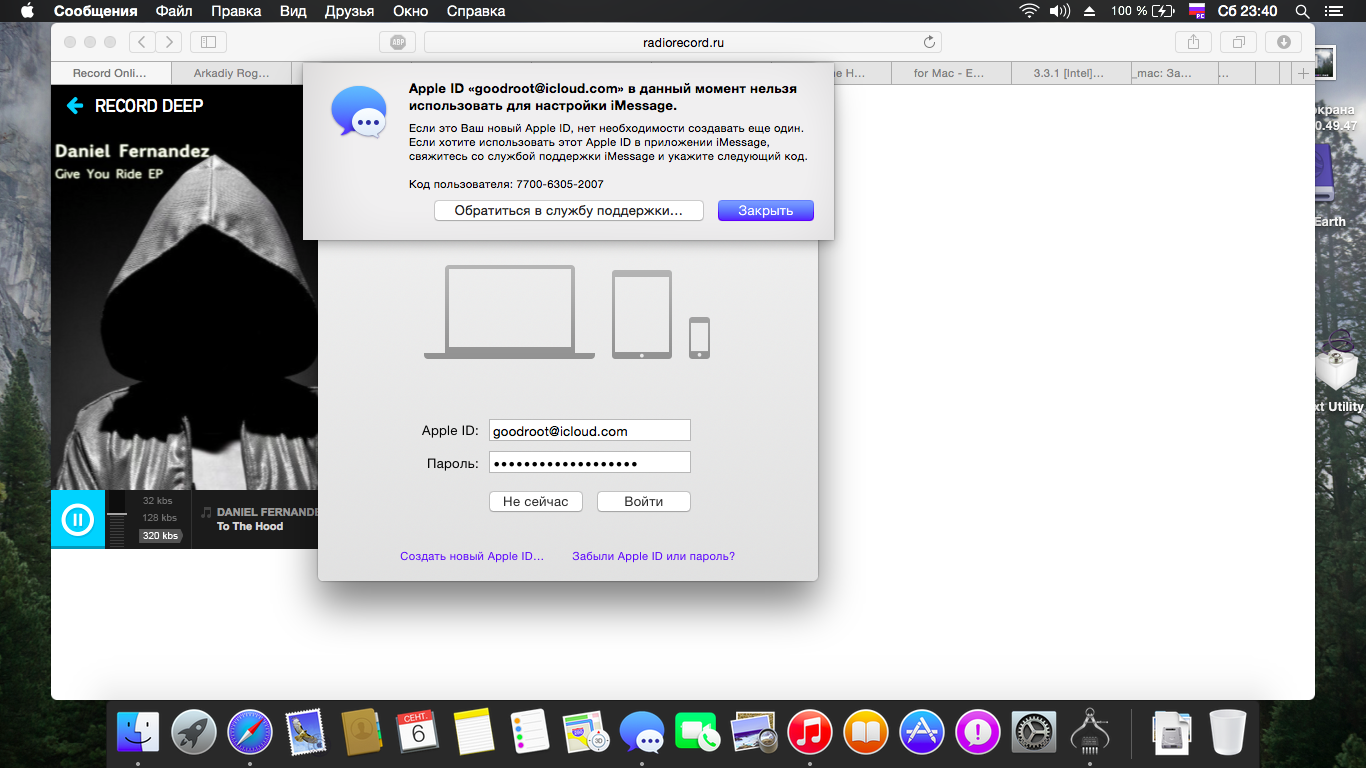Go back from RECORD DEEP station
This screenshot has height=768, width=1366.
tap(74, 106)
